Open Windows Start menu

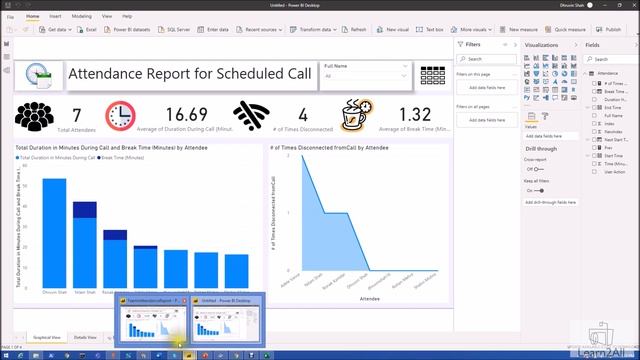[6, 356]
